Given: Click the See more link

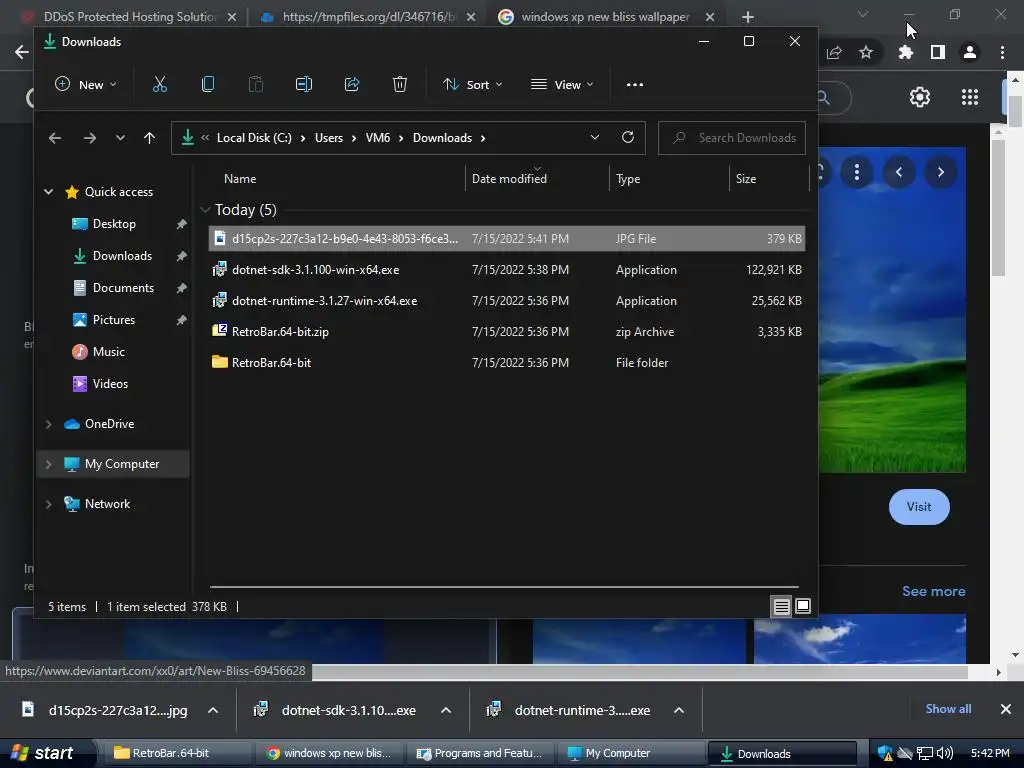Looking at the screenshot, I should [x=933, y=591].
